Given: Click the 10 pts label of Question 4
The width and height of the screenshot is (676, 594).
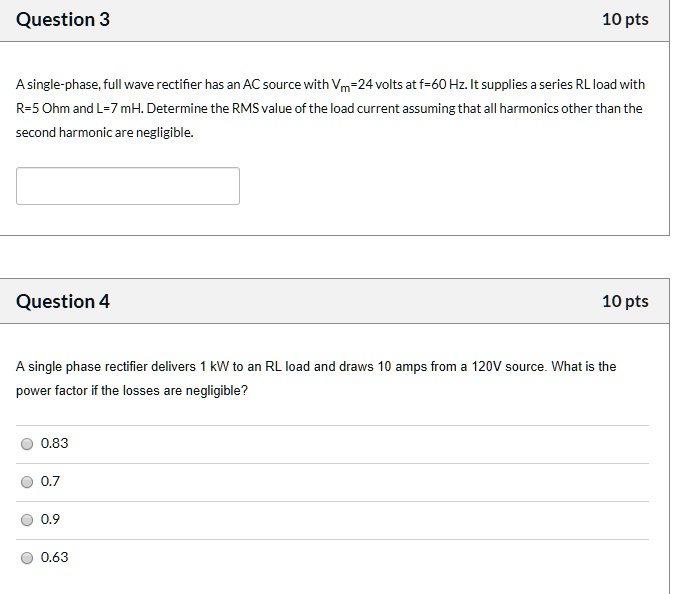Looking at the screenshot, I should coord(625,301).
